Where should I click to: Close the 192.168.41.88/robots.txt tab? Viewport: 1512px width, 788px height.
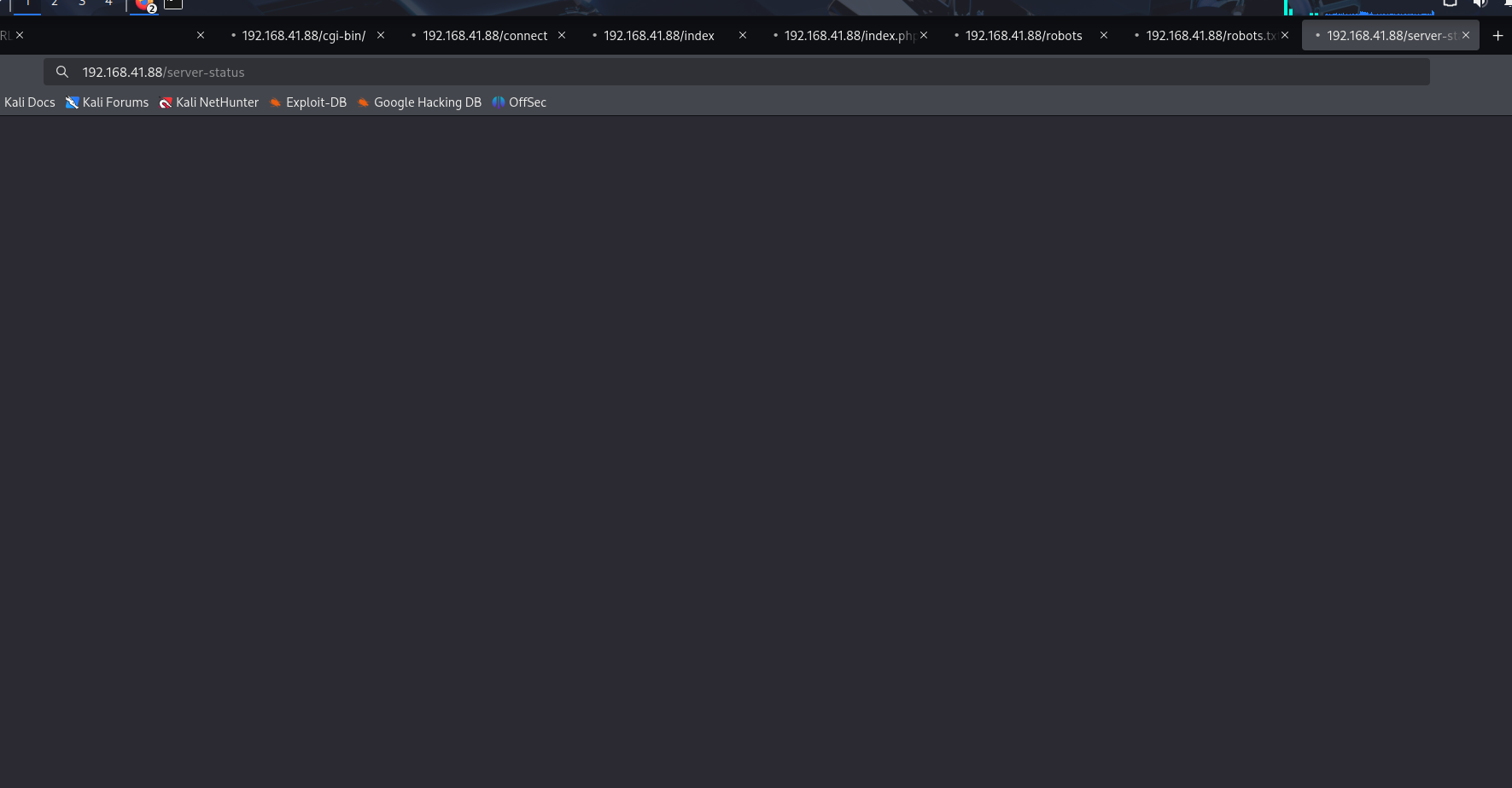1285,36
